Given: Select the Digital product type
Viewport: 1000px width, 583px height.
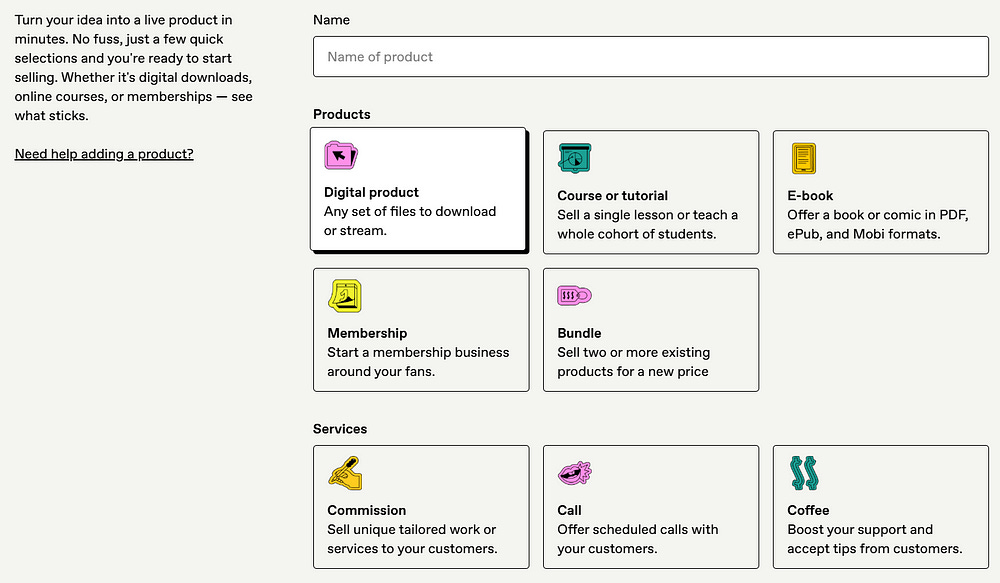Looking at the screenshot, I should tap(418, 189).
